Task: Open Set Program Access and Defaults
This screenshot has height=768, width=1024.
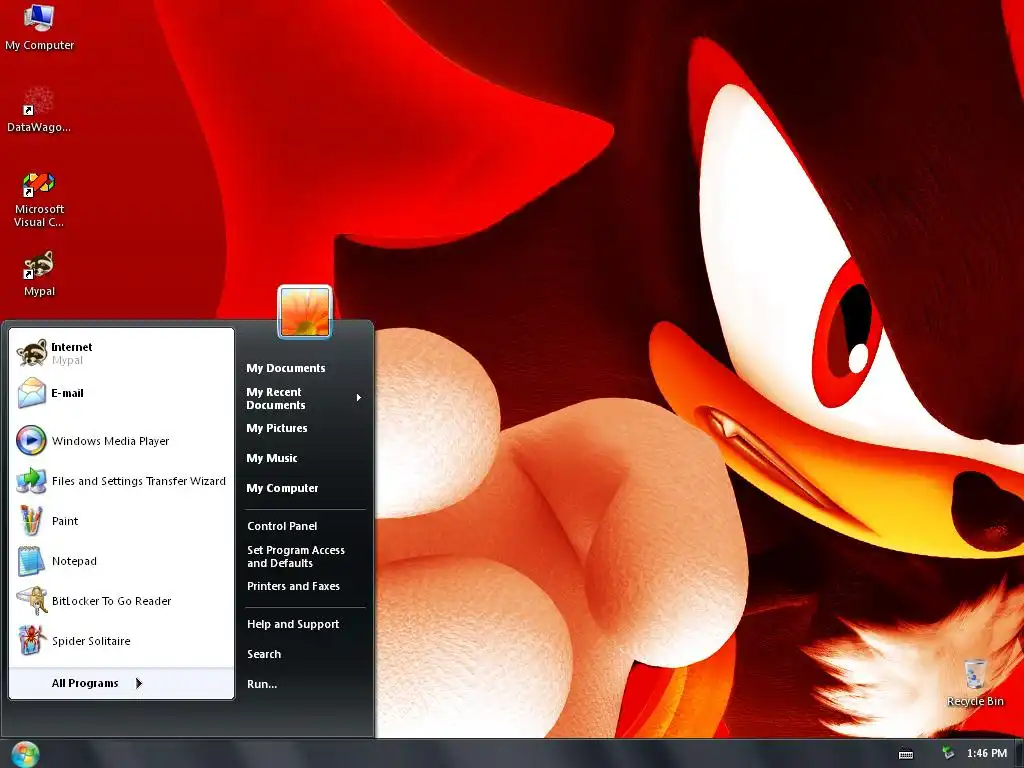Action: pos(296,556)
